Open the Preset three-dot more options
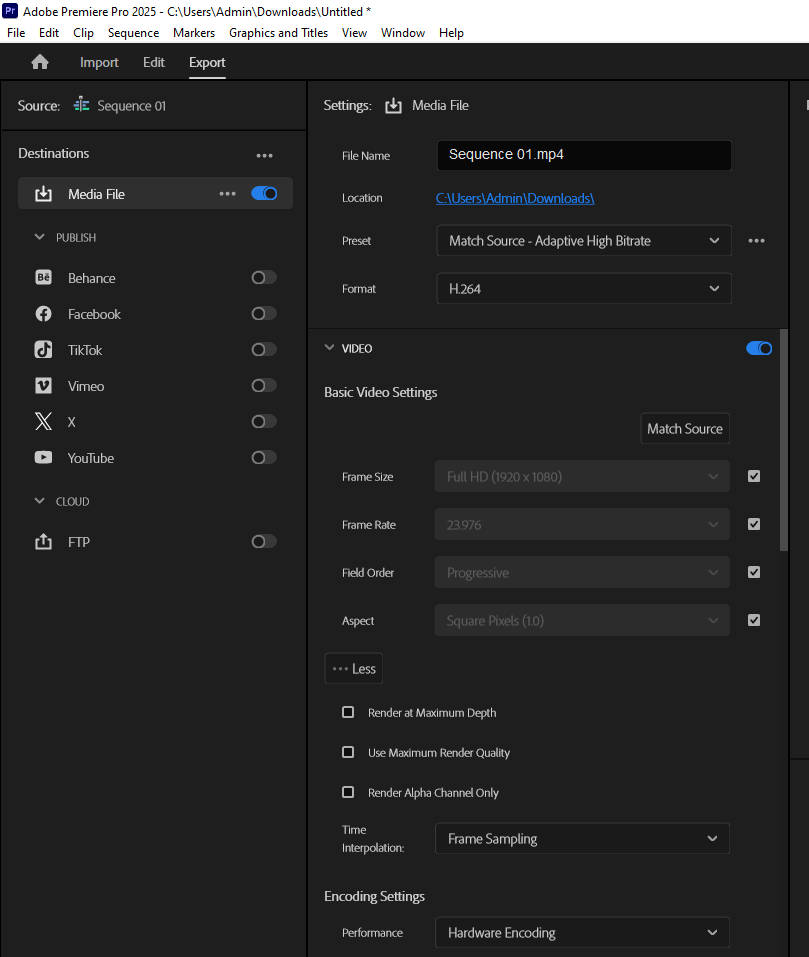Viewport: 809px width, 957px height. 757,240
